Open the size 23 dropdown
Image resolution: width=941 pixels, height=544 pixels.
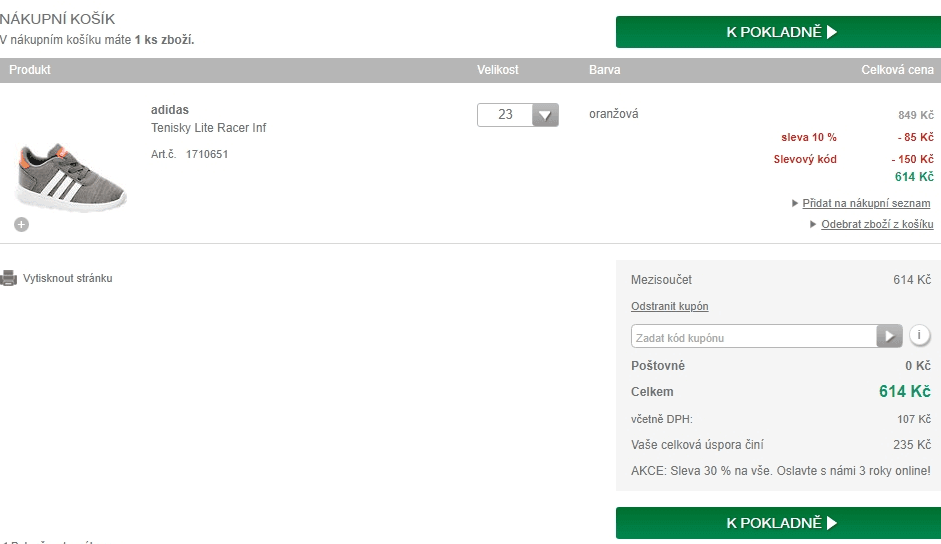pyautogui.click(x=518, y=115)
